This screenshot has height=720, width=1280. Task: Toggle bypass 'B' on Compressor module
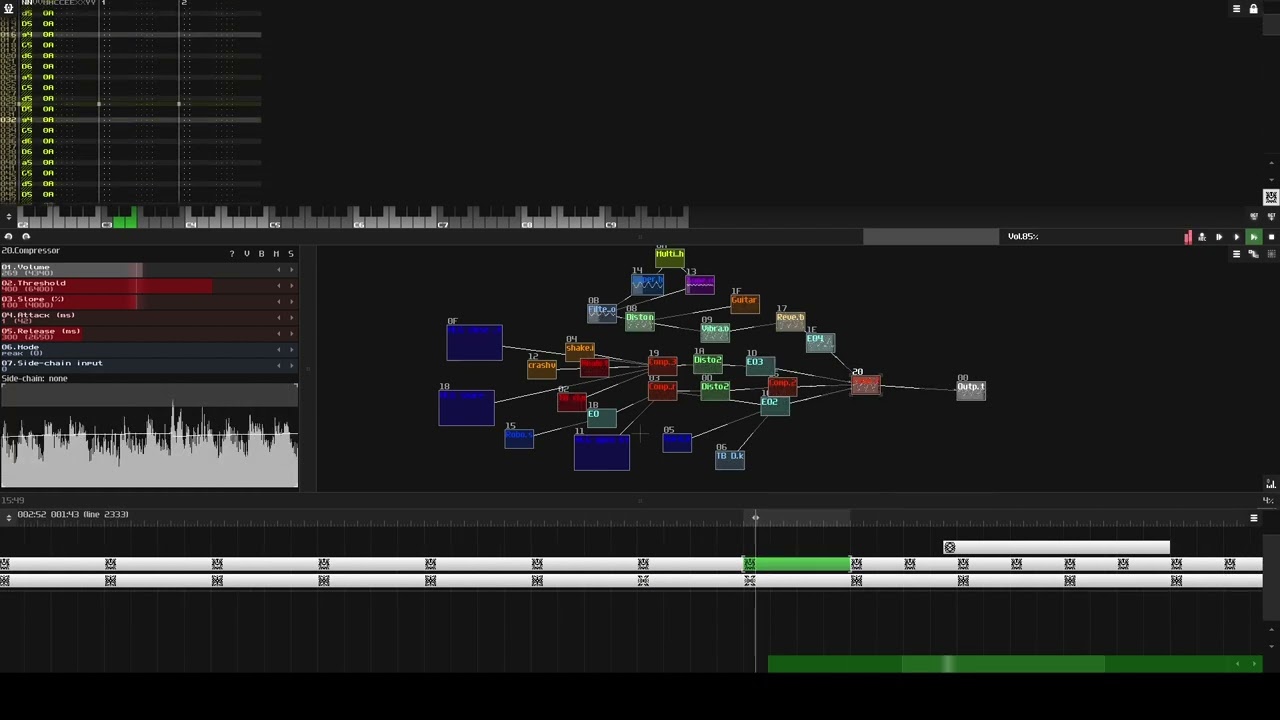point(262,254)
